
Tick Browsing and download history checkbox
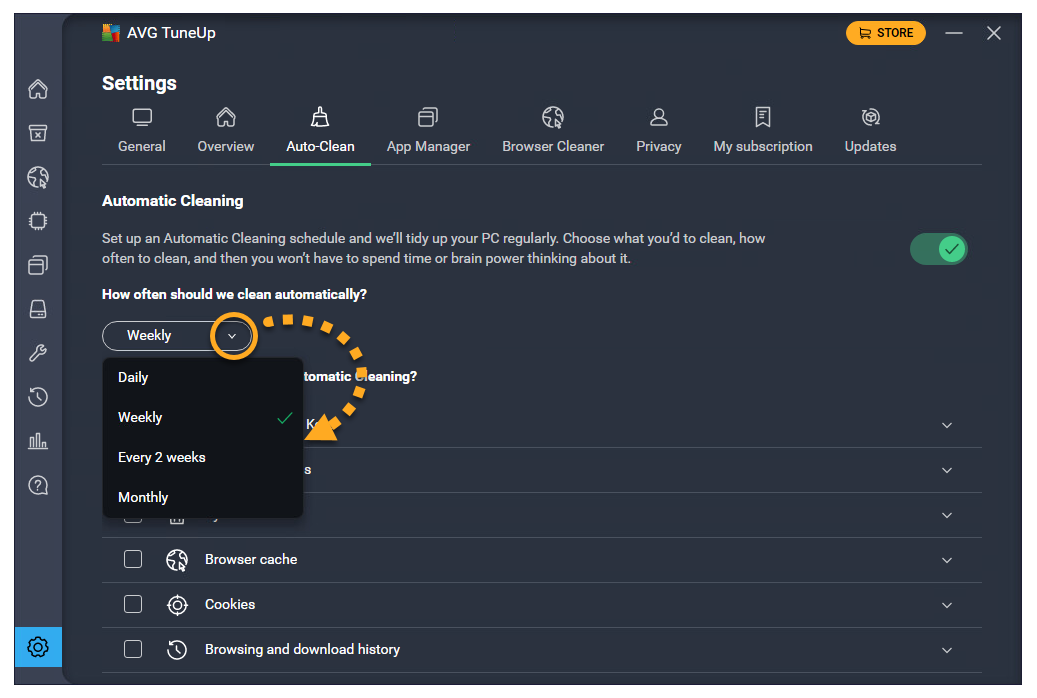[x=133, y=649]
